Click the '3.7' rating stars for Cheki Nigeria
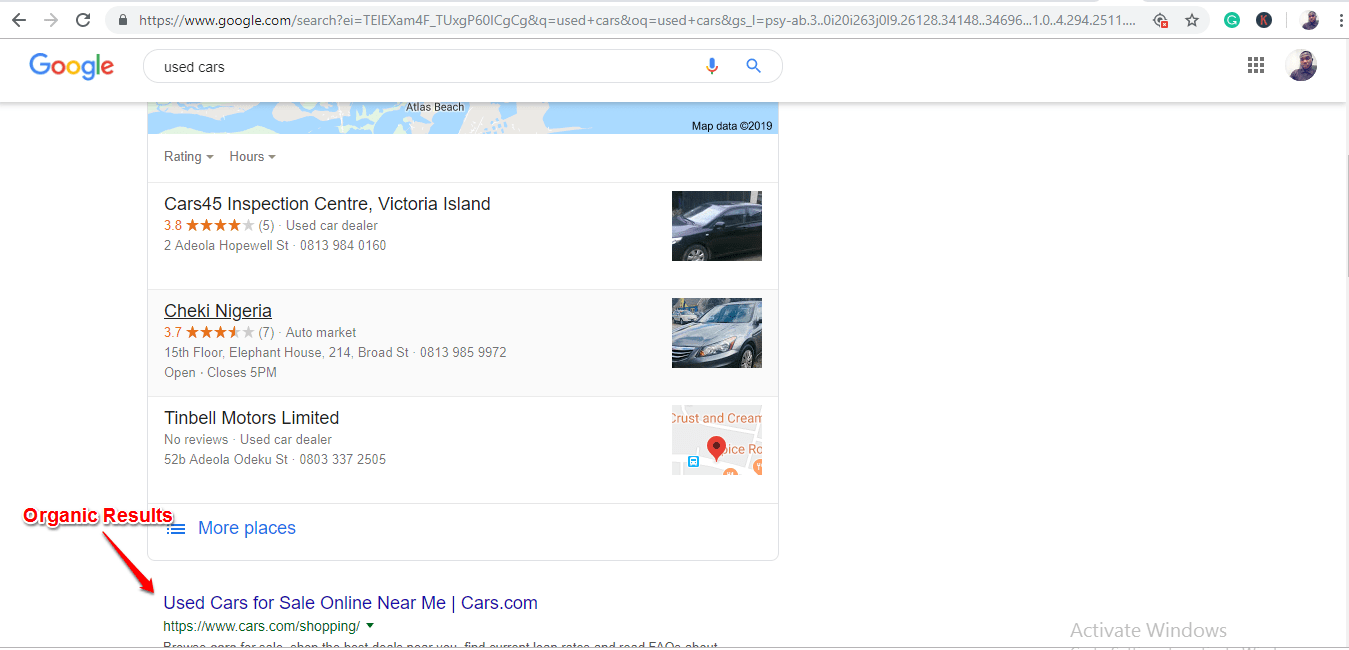1349x650 pixels. pyautogui.click(x=220, y=332)
